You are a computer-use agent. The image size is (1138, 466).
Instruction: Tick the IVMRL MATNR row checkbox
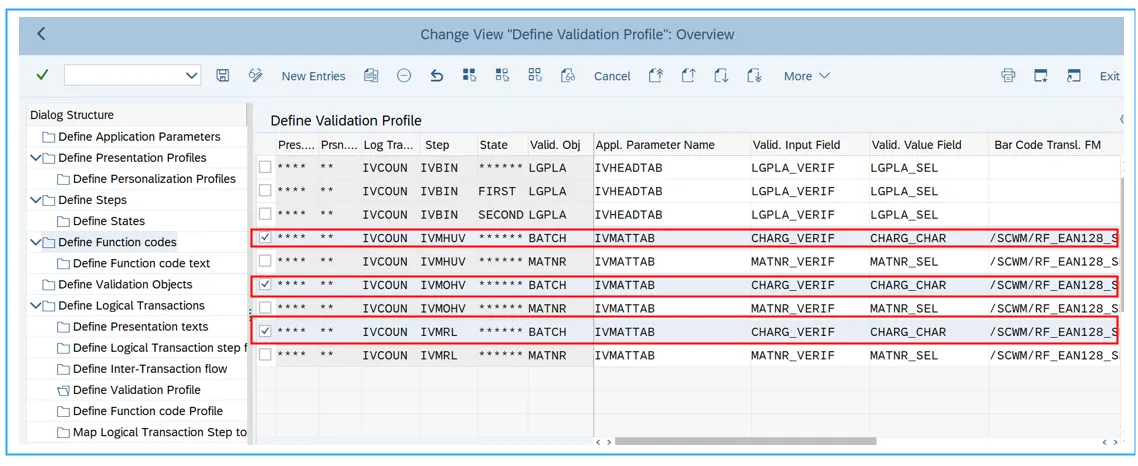pyautogui.click(x=265, y=355)
